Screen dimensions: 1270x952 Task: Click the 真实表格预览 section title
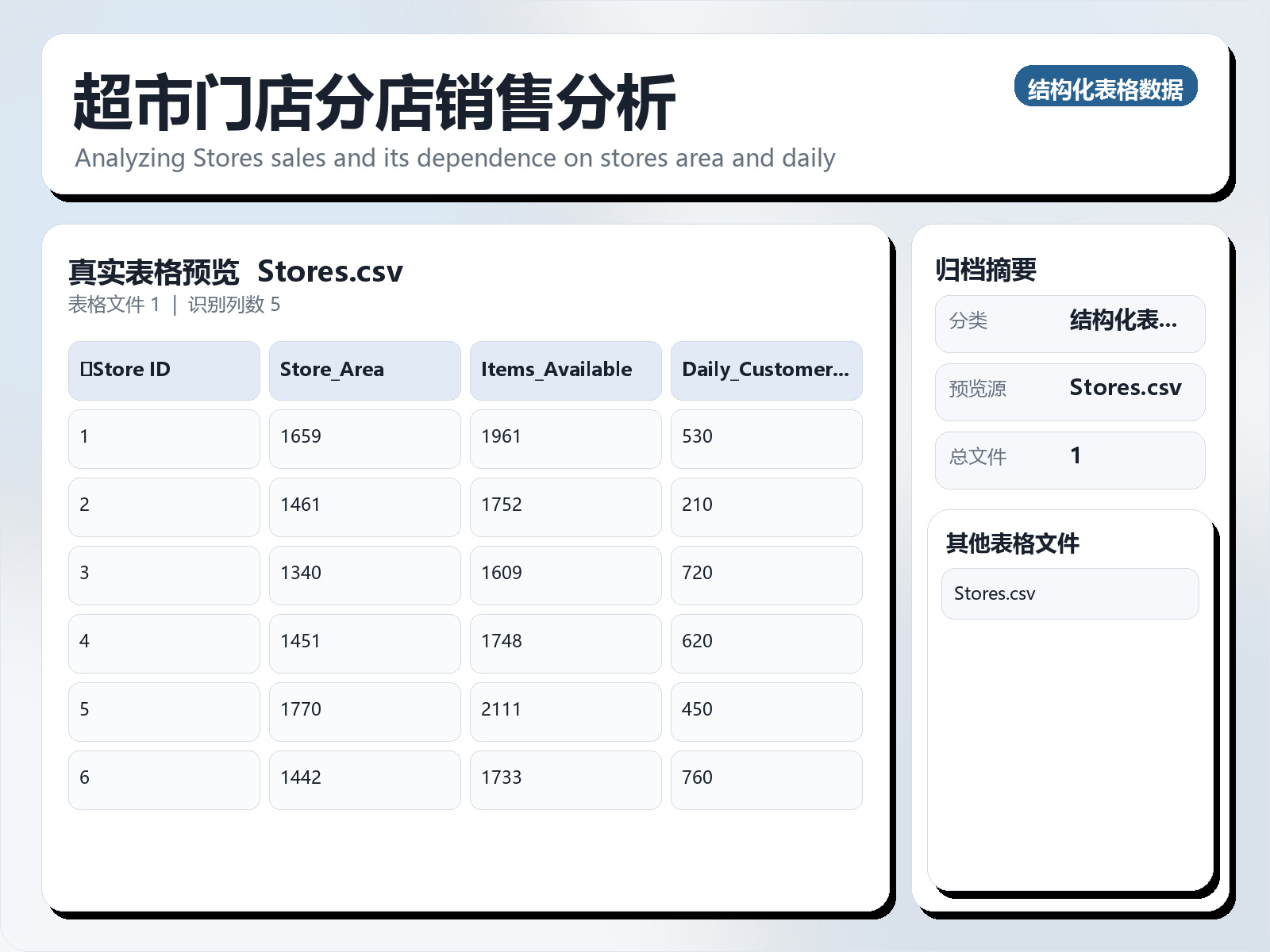[154, 271]
